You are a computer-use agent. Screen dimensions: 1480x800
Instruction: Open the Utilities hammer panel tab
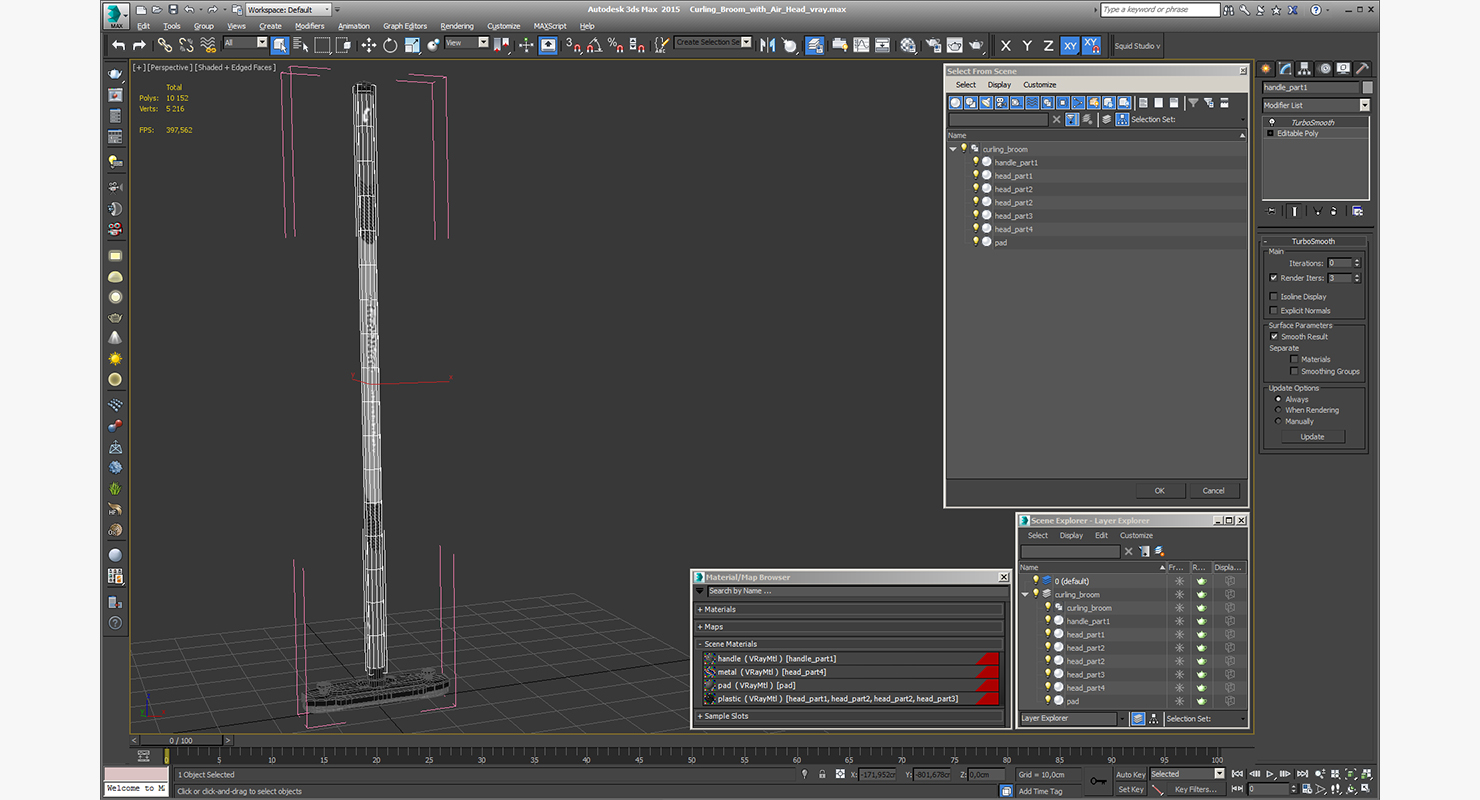[x=1362, y=68]
